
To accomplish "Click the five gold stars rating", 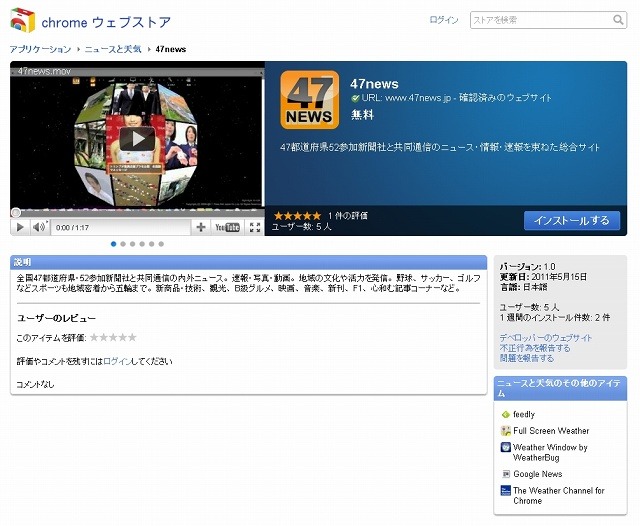I will [298, 216].
